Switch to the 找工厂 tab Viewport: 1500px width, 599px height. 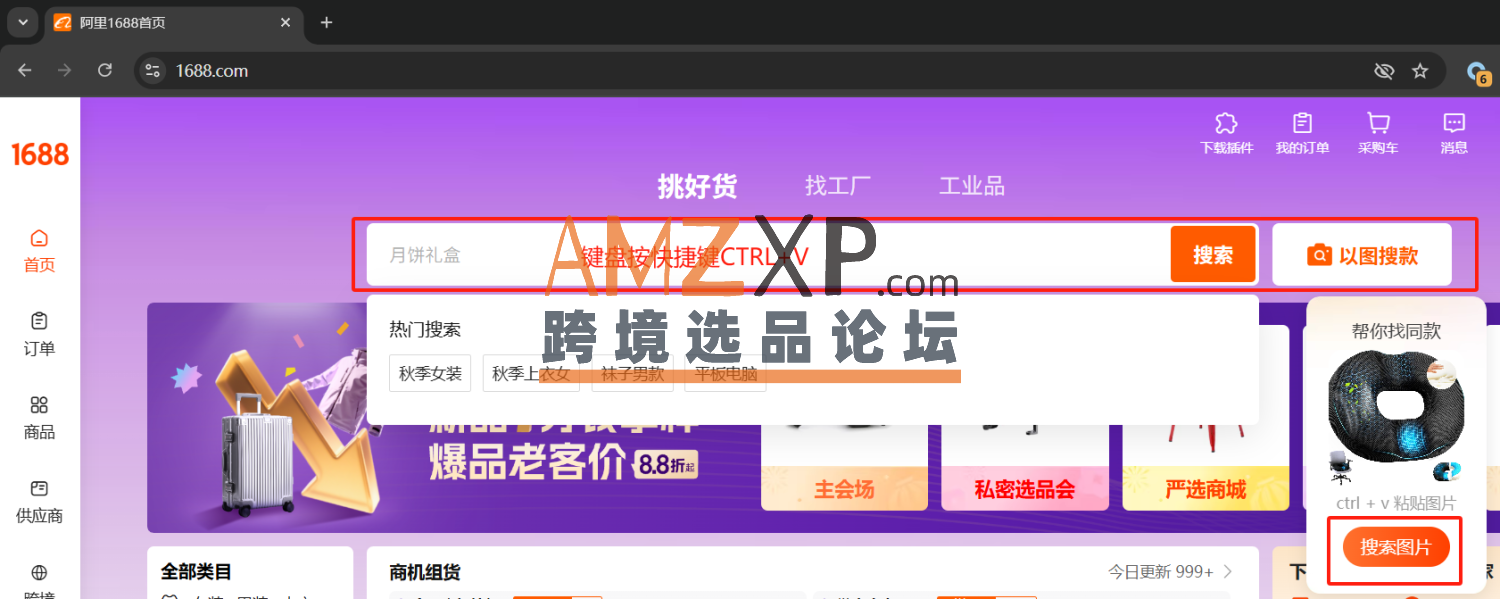tap(838, 186)
